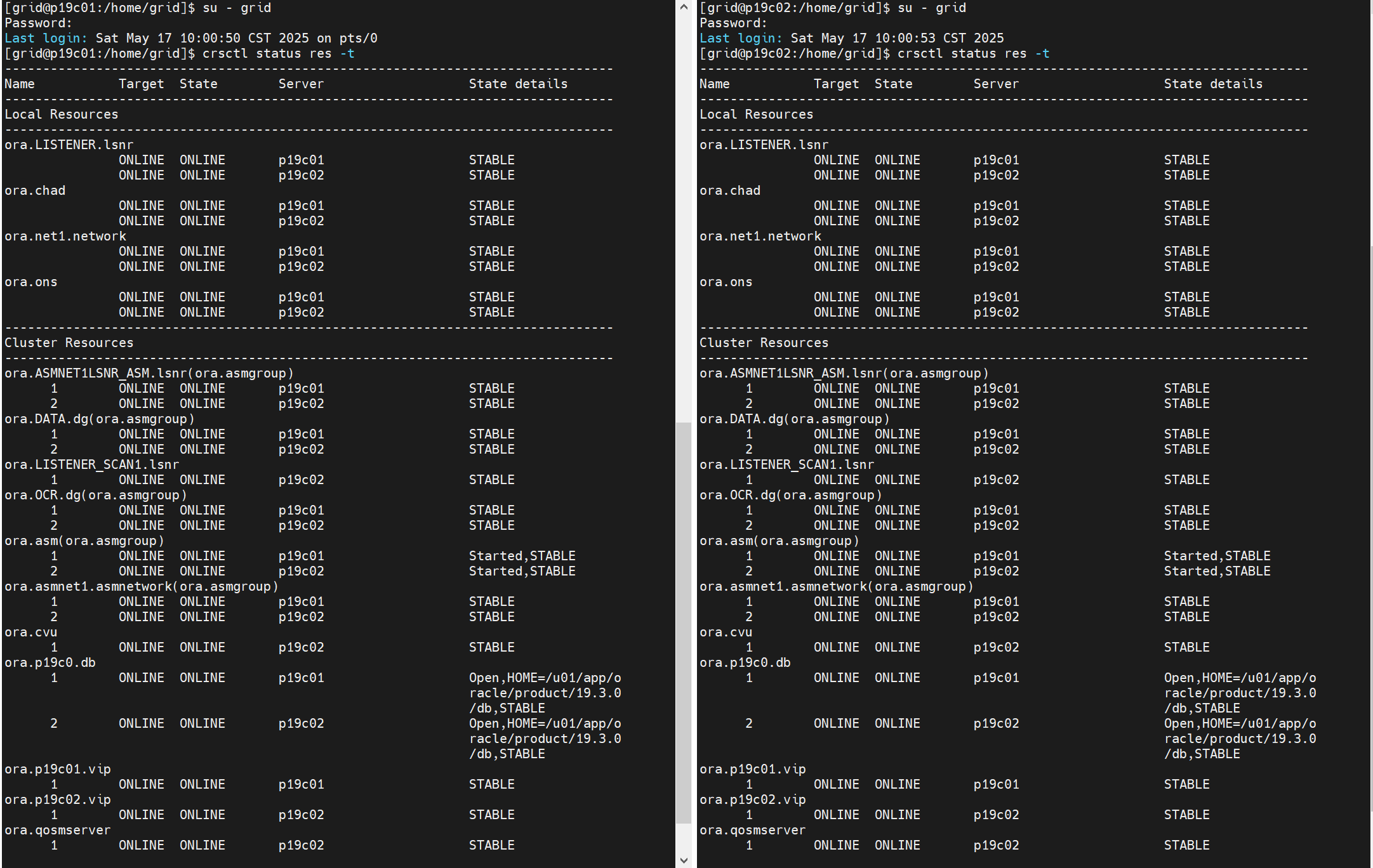Click "crsctl status res -t" command in right pane
The height and width of the screenshot is (868, 1373).
[973, 53]
